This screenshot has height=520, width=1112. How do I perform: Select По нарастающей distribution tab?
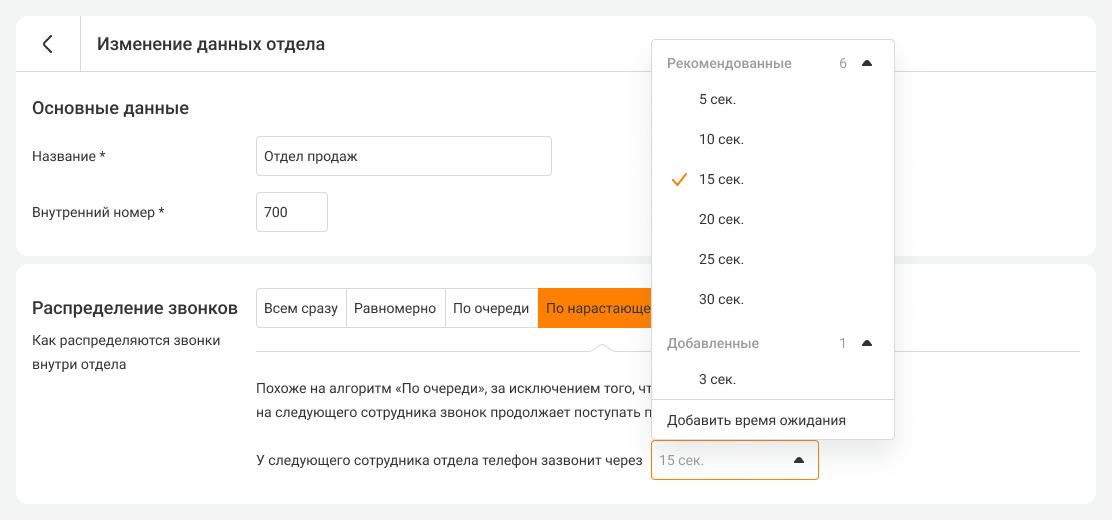[595, 308]
